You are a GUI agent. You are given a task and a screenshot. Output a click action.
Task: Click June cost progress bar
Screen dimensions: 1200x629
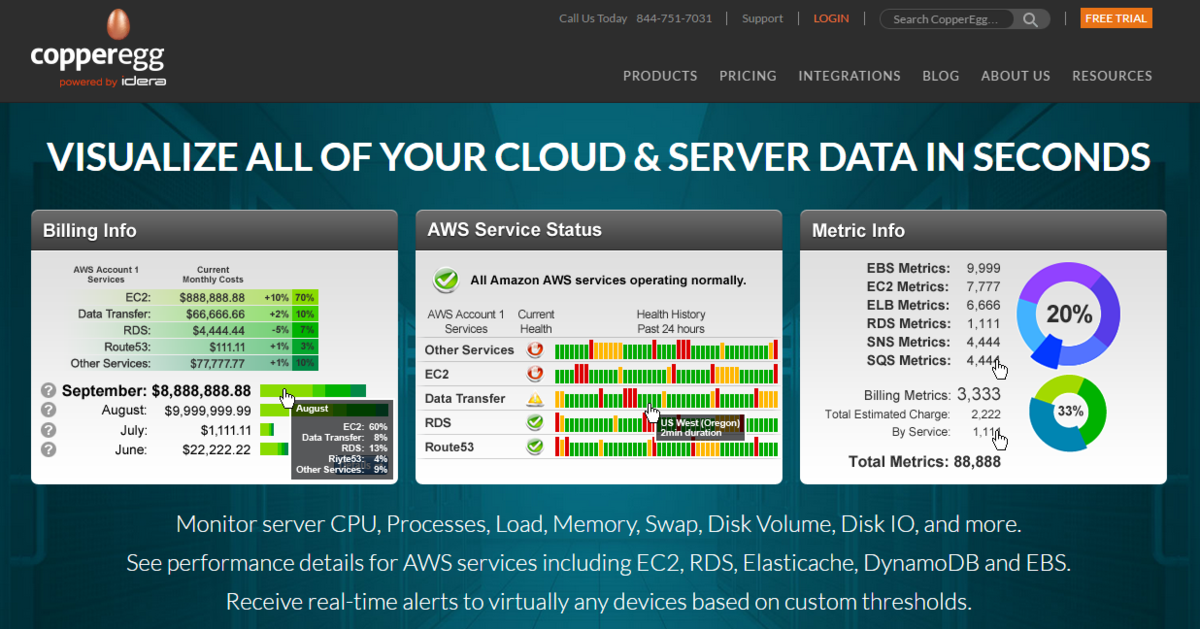[x=274, y=450]
